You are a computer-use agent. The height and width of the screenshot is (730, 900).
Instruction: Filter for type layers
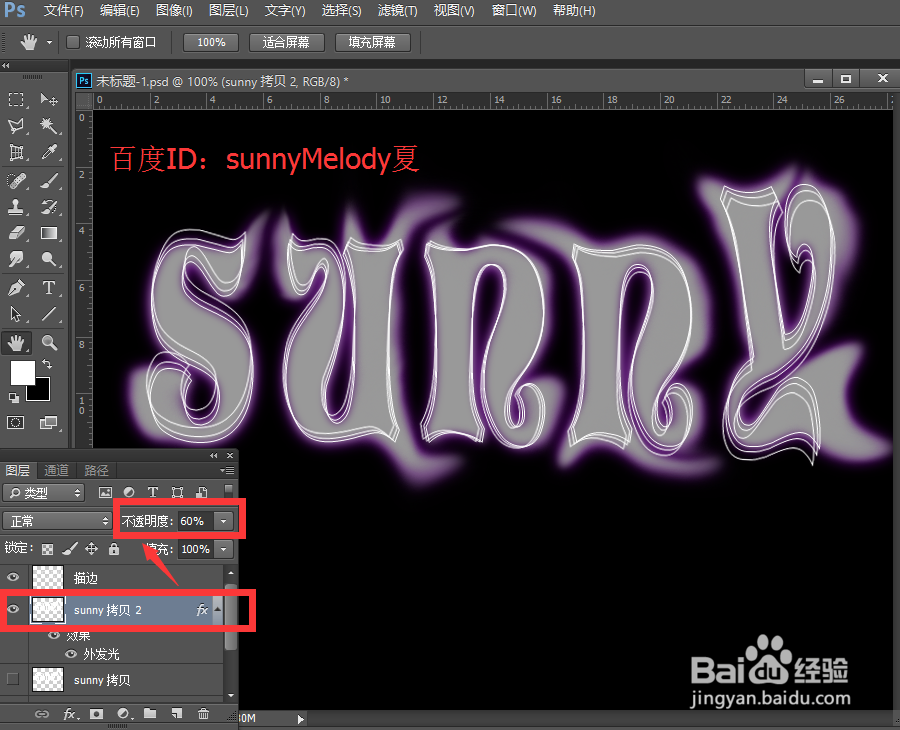[x=153, y=492]
